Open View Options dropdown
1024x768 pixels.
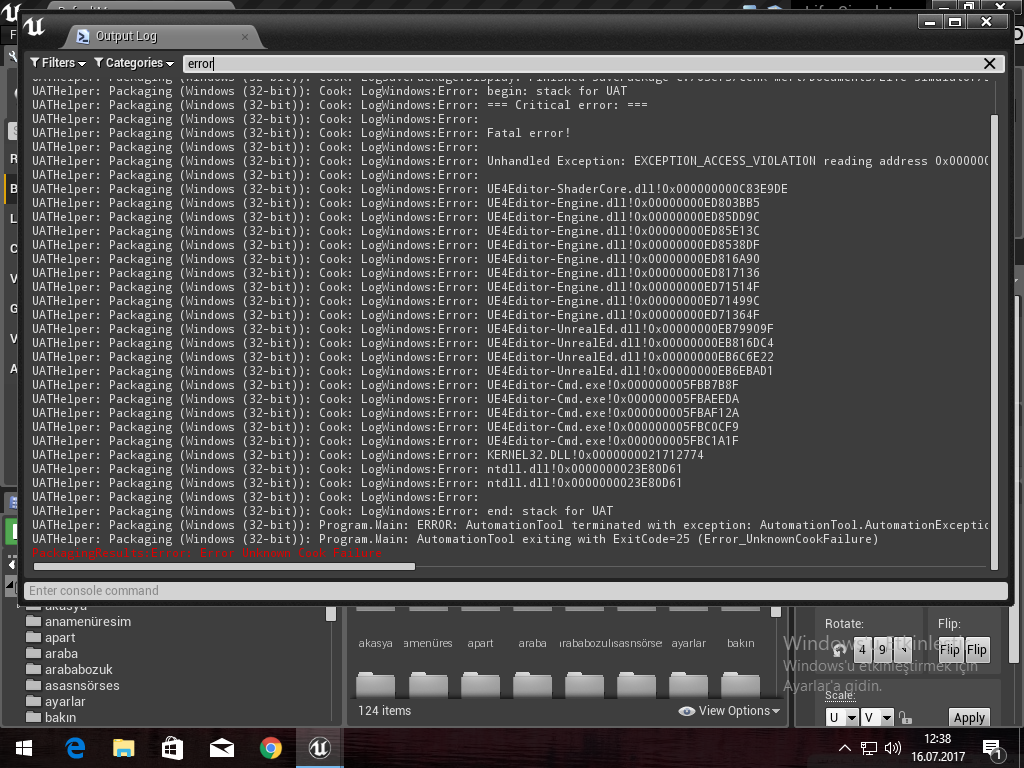[729, 711]
